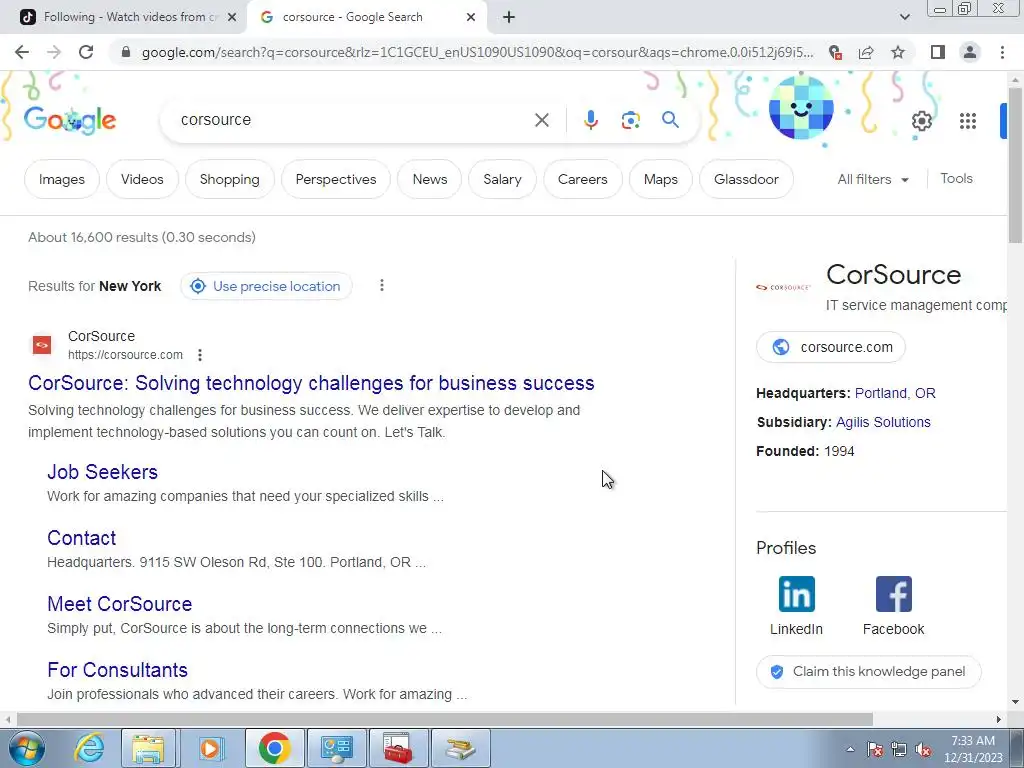Open Windows Media Player taskbar icon

(x=210, y=748)
